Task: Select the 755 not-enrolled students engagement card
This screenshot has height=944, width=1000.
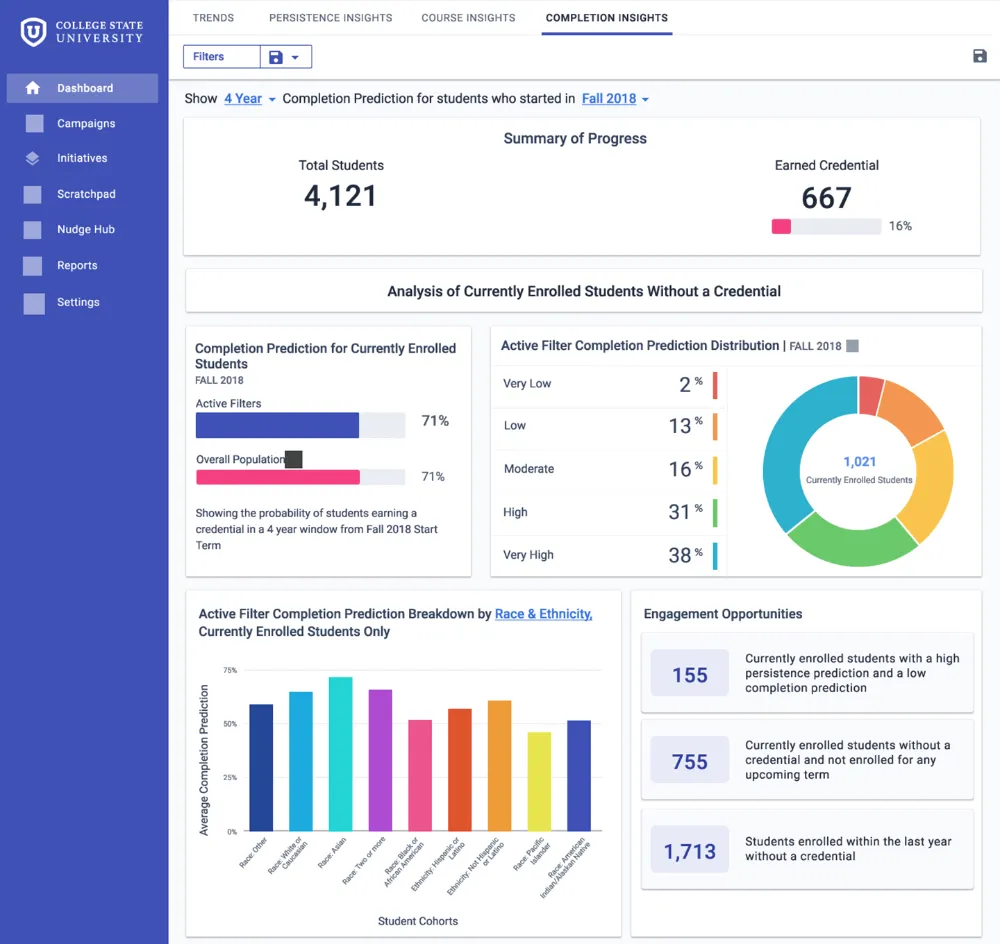Action: coord(807,760)
